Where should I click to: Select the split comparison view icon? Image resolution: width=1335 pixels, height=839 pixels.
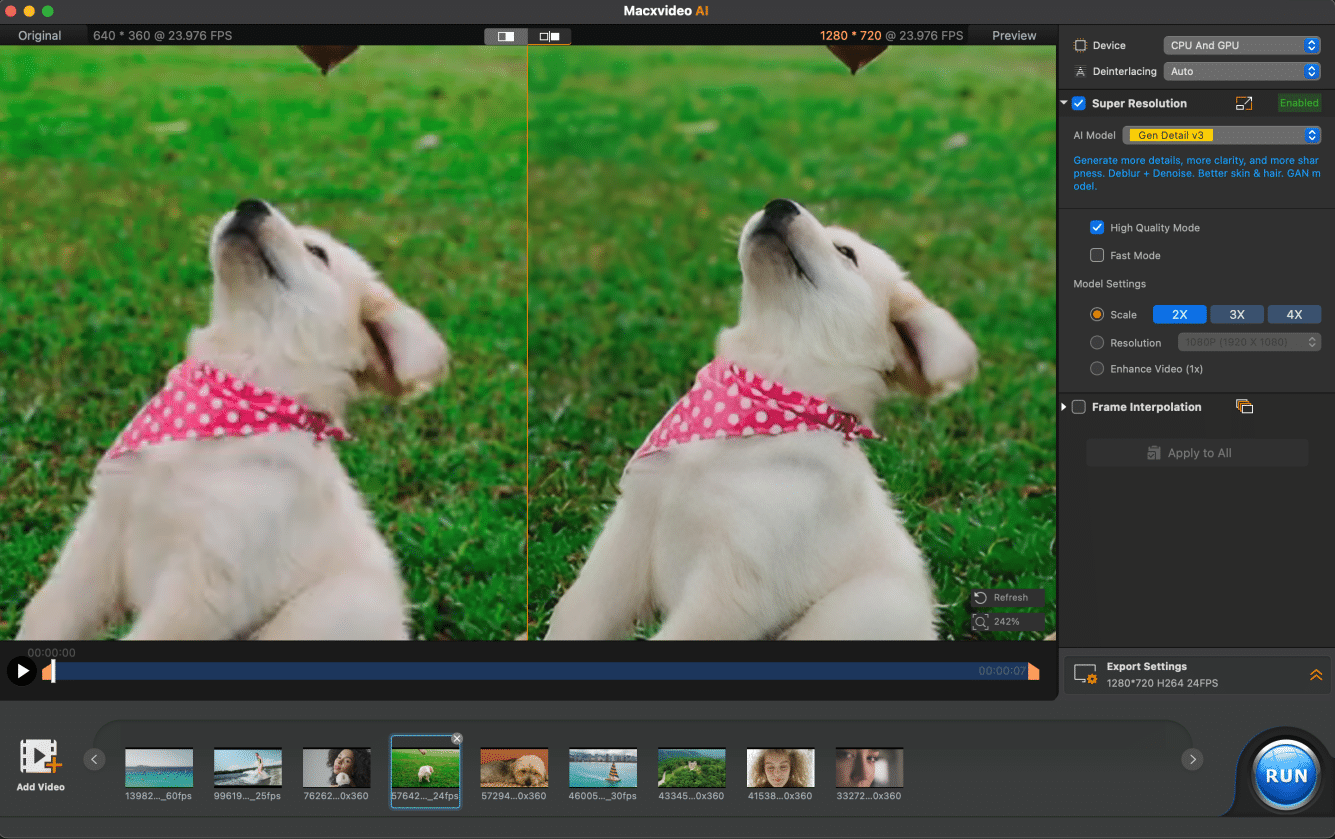(x=548, y=35)
